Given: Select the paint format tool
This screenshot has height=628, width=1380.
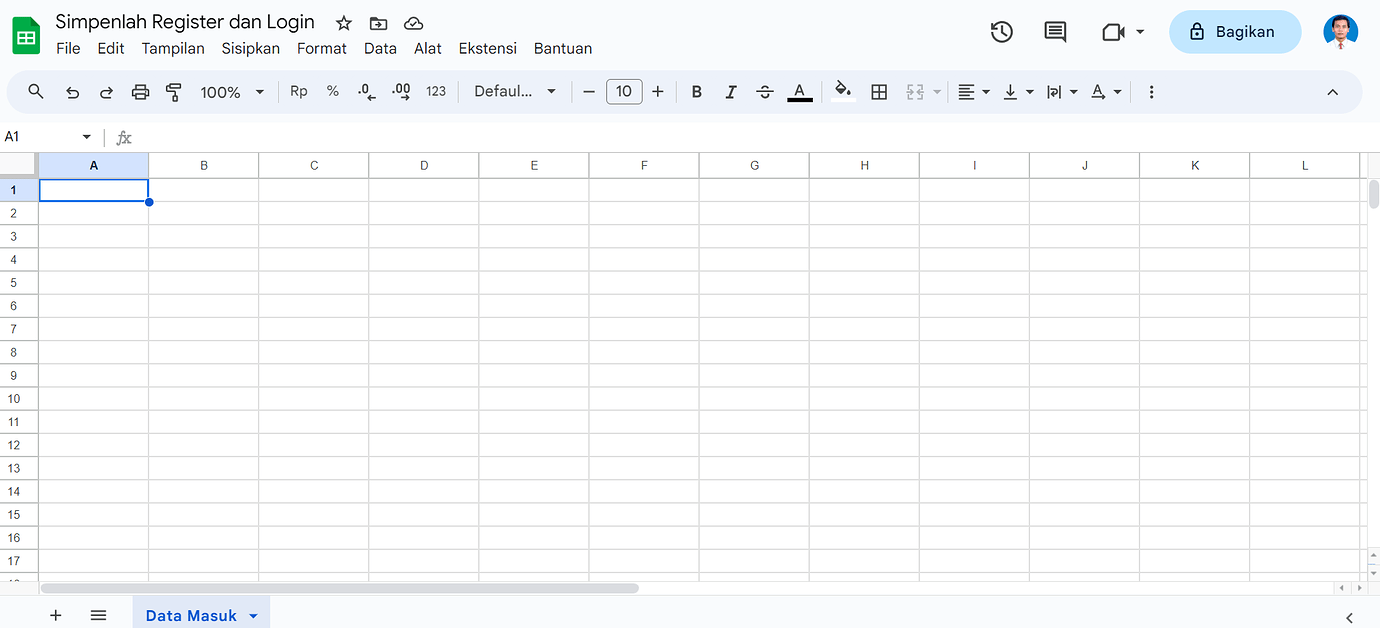Looking at the screenshot, I should coord(174,91).
